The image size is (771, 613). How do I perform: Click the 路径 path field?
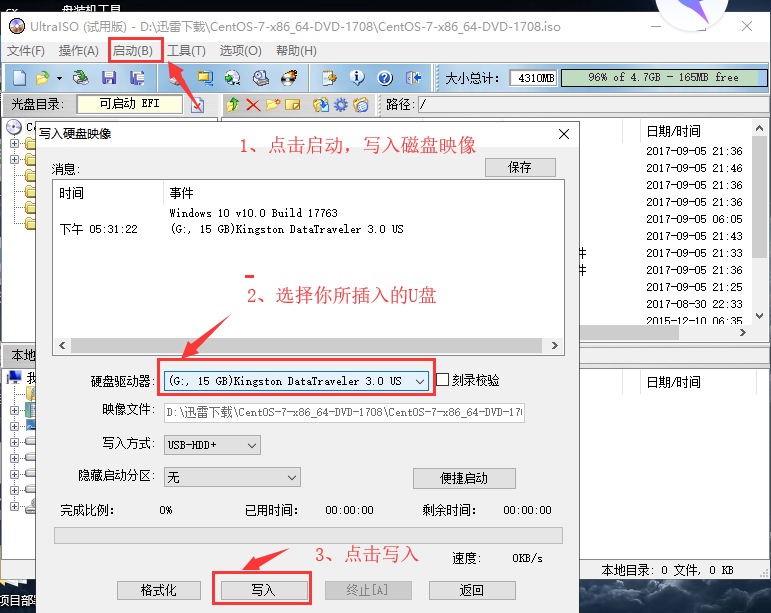tap(593, 104)
